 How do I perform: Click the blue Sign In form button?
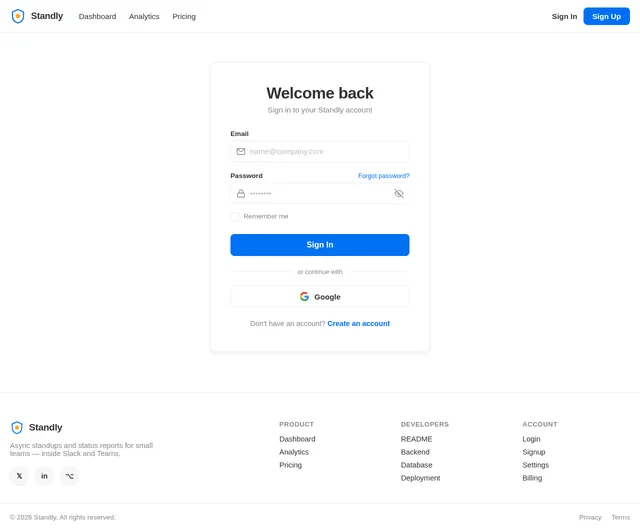tap(320, 245)
